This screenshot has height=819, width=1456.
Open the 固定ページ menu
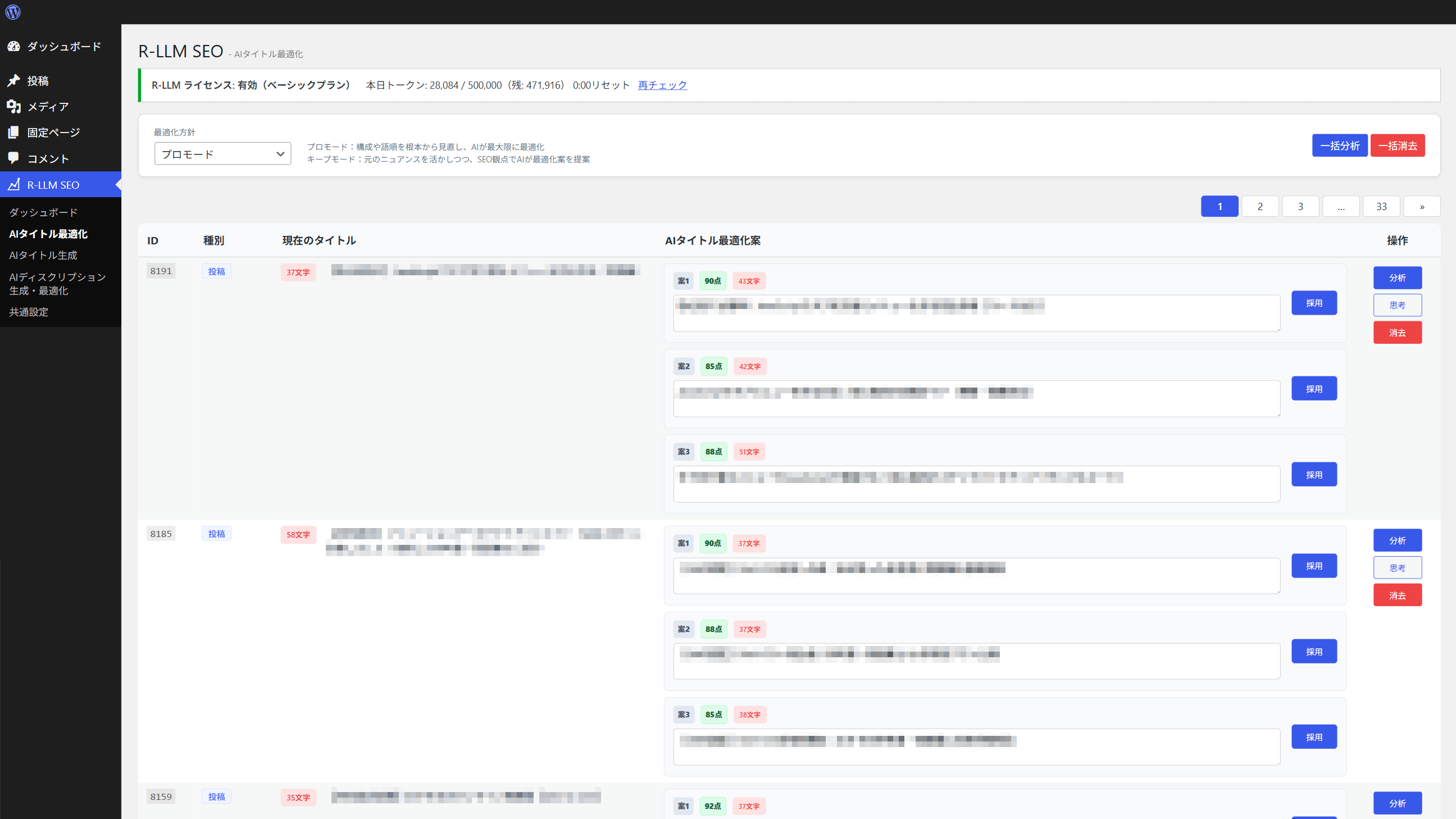click(61, 132)
